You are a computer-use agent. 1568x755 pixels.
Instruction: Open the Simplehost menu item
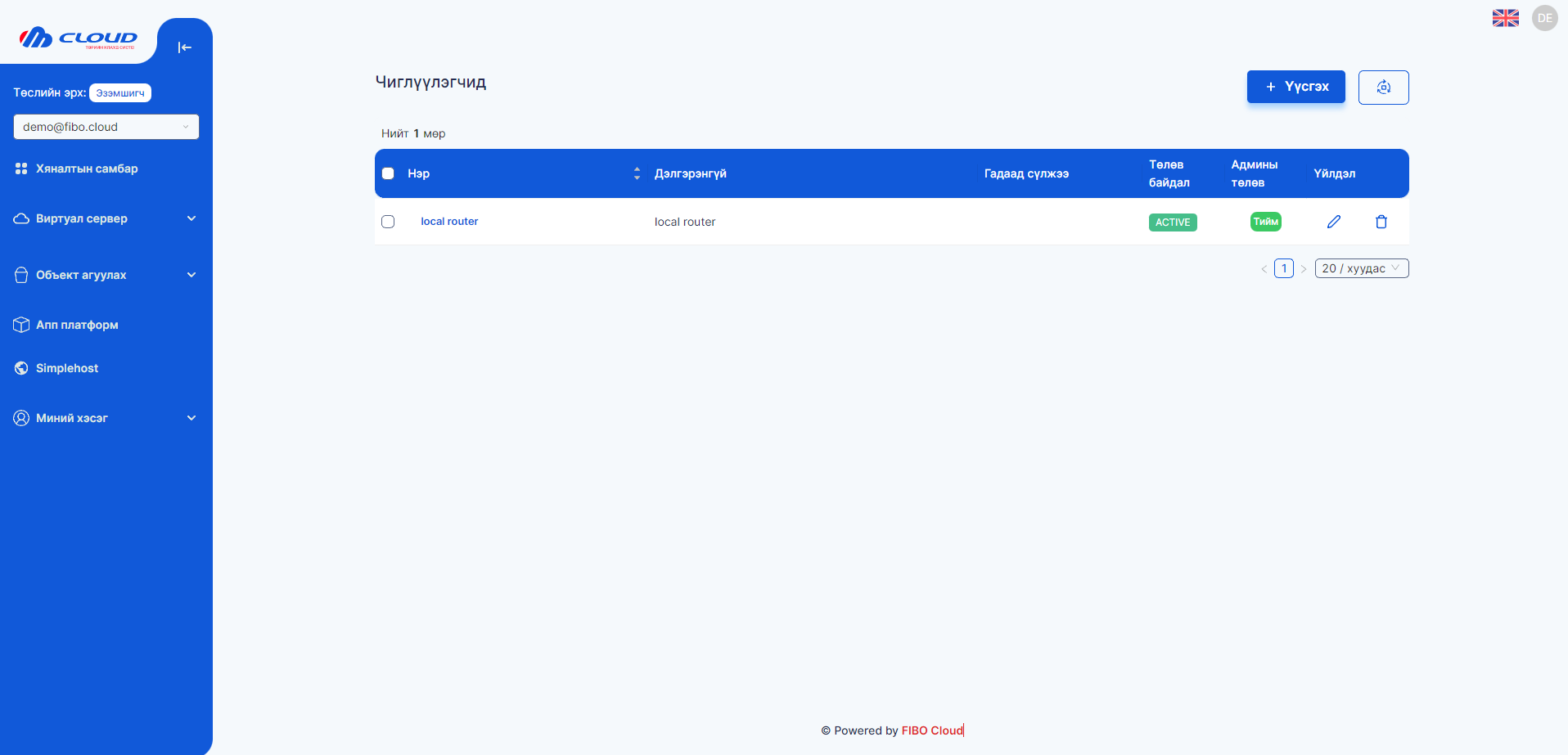point(67,368)
